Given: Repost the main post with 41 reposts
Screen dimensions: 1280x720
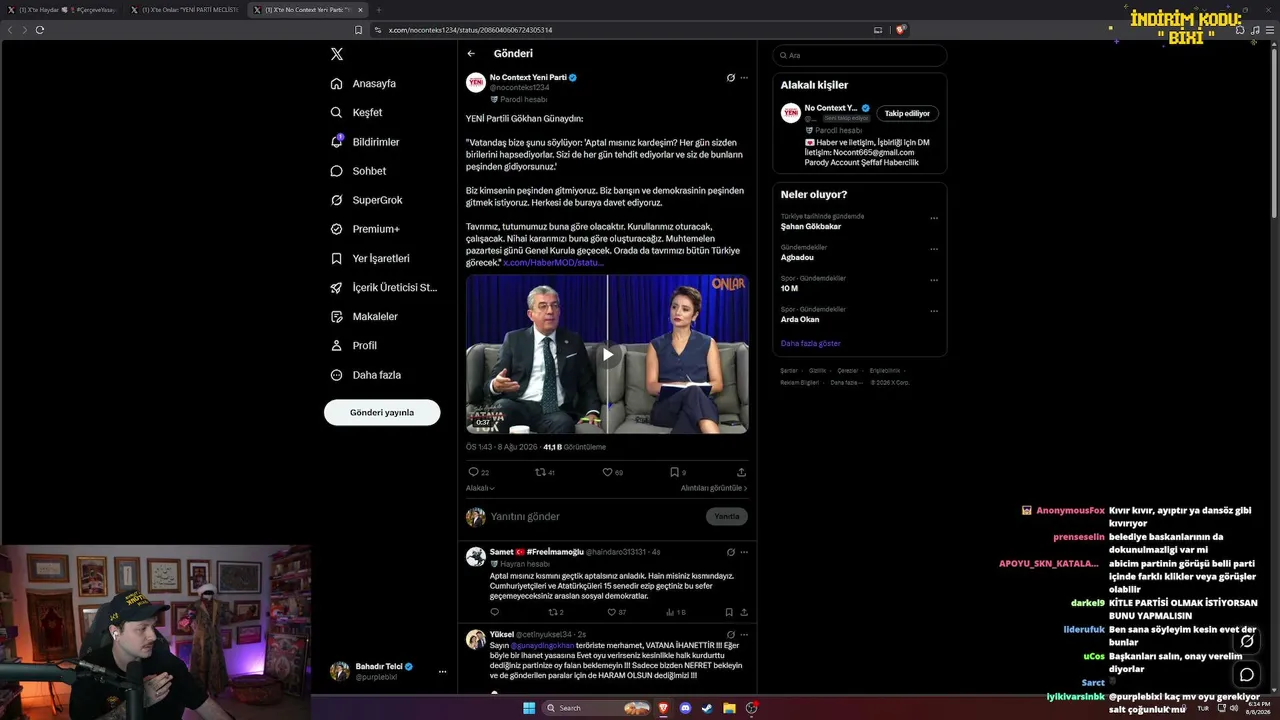Looking at the screenshot, I should click(545, 472).
